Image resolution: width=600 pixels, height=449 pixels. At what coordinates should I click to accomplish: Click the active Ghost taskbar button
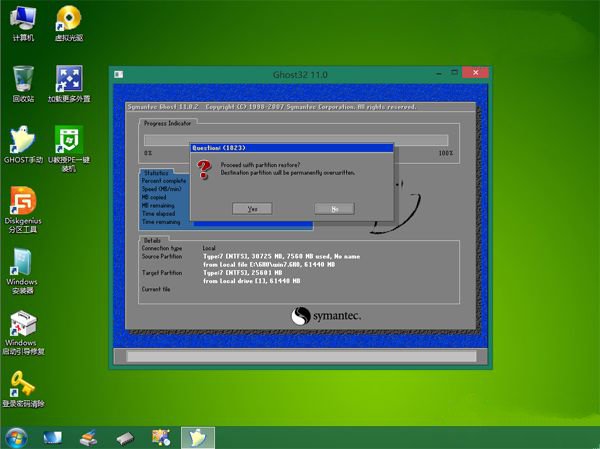pos(198,438)
